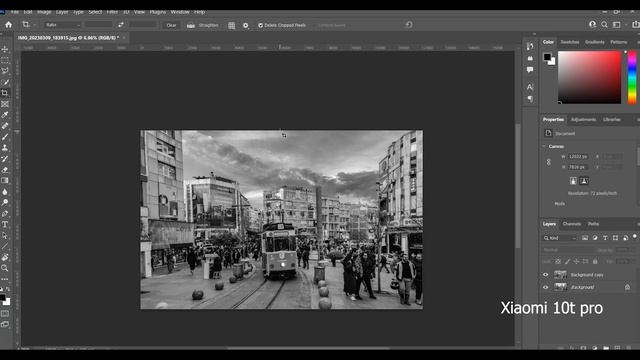Open the Image menu

click(44, 12)
